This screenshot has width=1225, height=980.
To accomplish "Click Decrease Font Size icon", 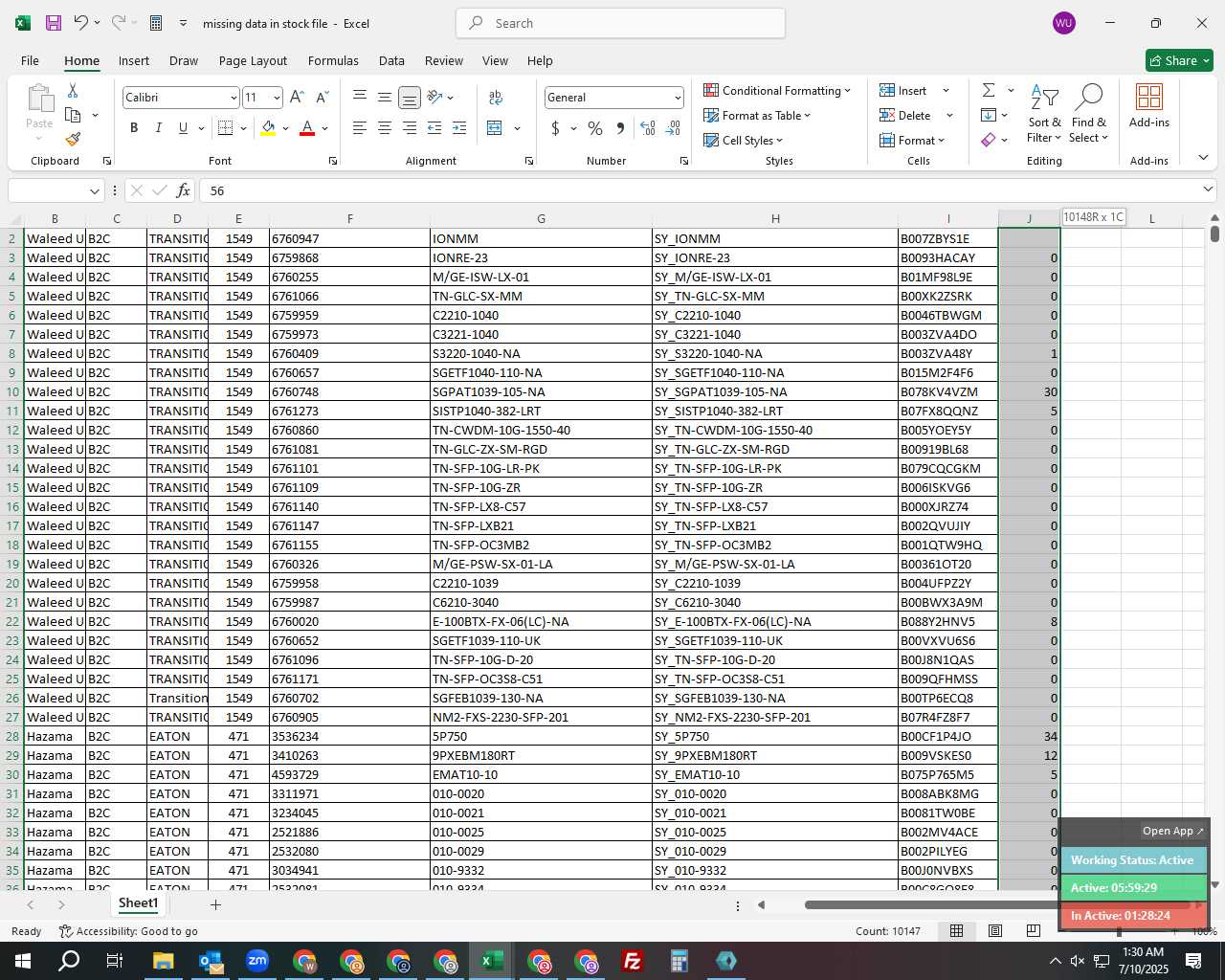I will pyautogui.click(x=322, y=97).
